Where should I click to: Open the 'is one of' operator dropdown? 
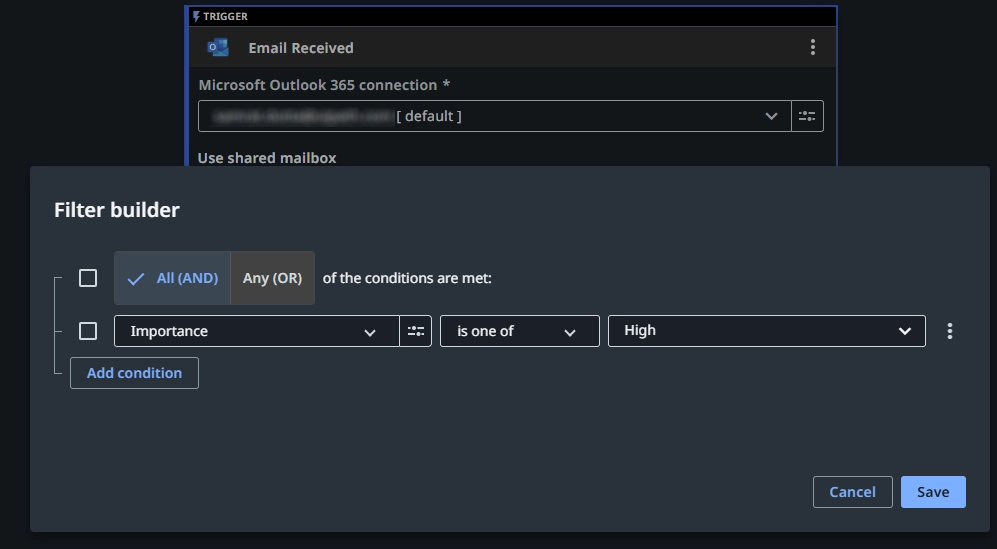[x=519, y=331]
